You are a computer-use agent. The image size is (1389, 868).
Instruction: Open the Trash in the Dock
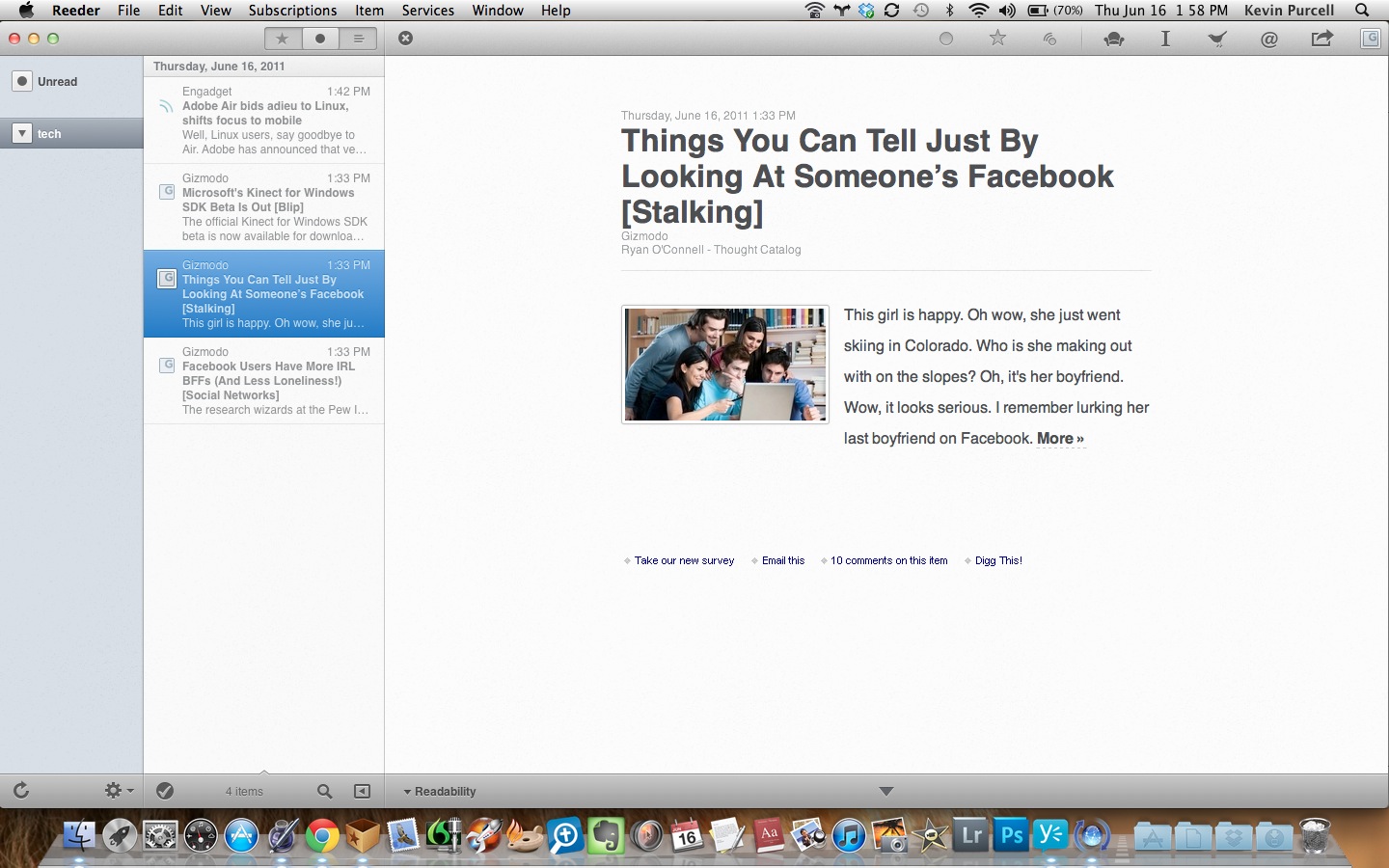(x=1316, y=835)
